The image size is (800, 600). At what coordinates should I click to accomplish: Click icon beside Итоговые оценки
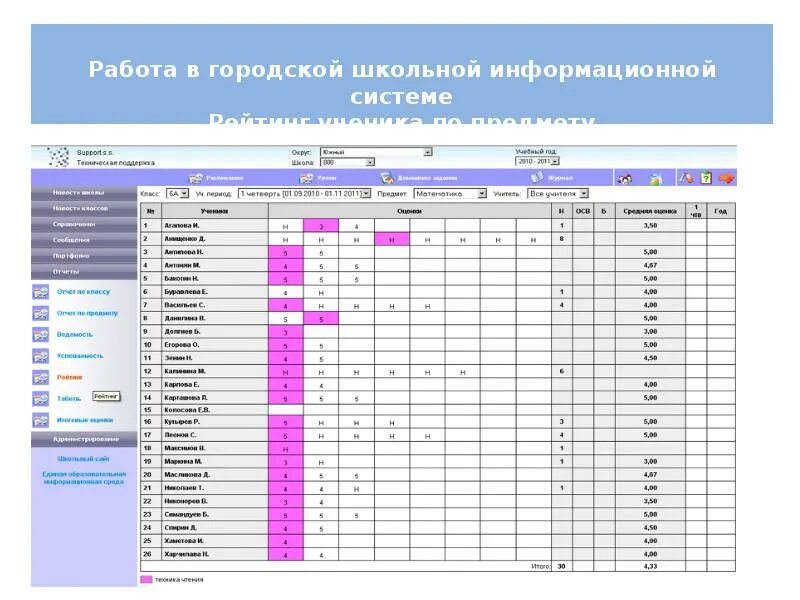(x=40, y=420)
